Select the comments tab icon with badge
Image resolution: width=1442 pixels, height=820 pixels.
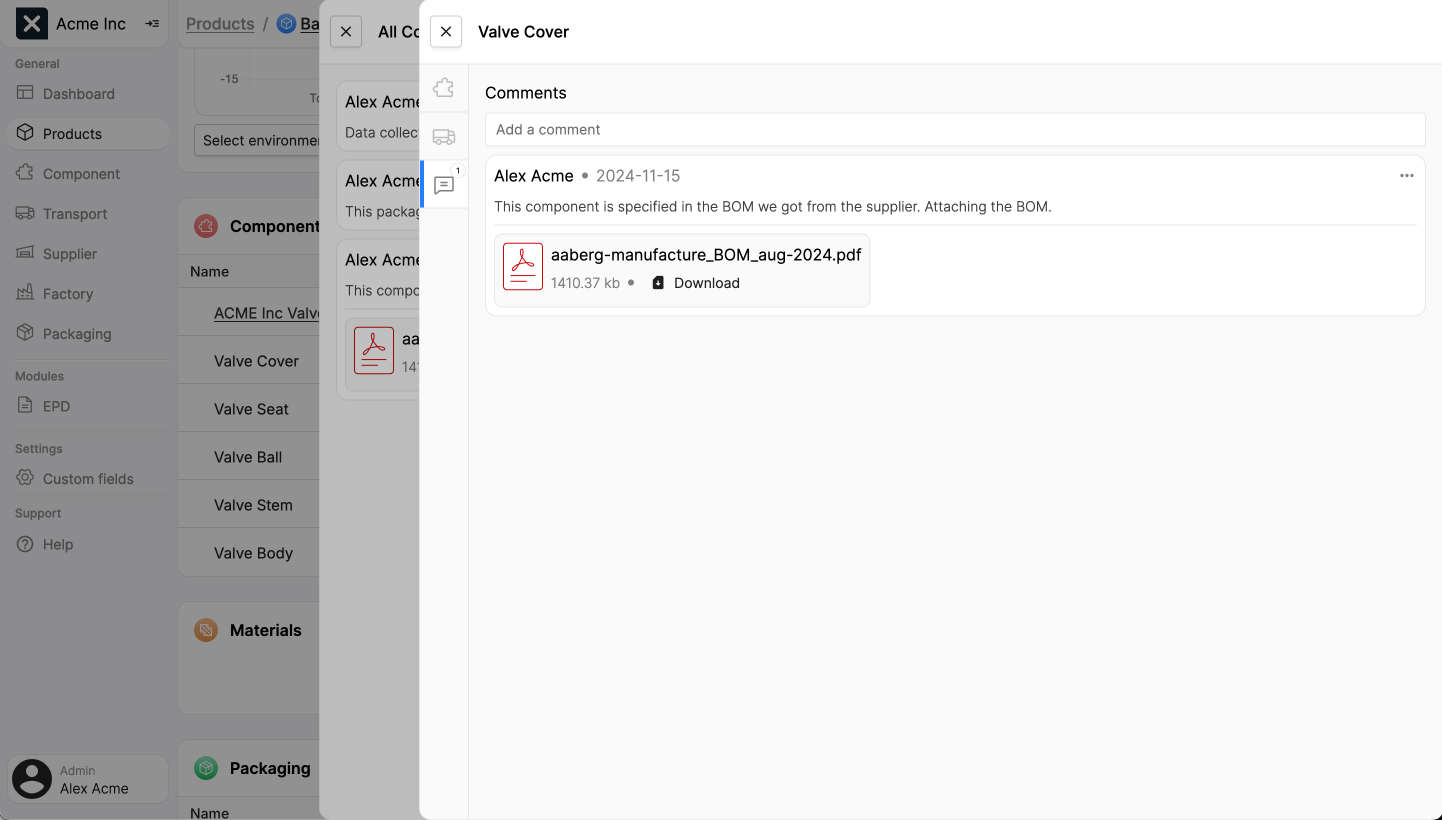(x=444, y=185)
